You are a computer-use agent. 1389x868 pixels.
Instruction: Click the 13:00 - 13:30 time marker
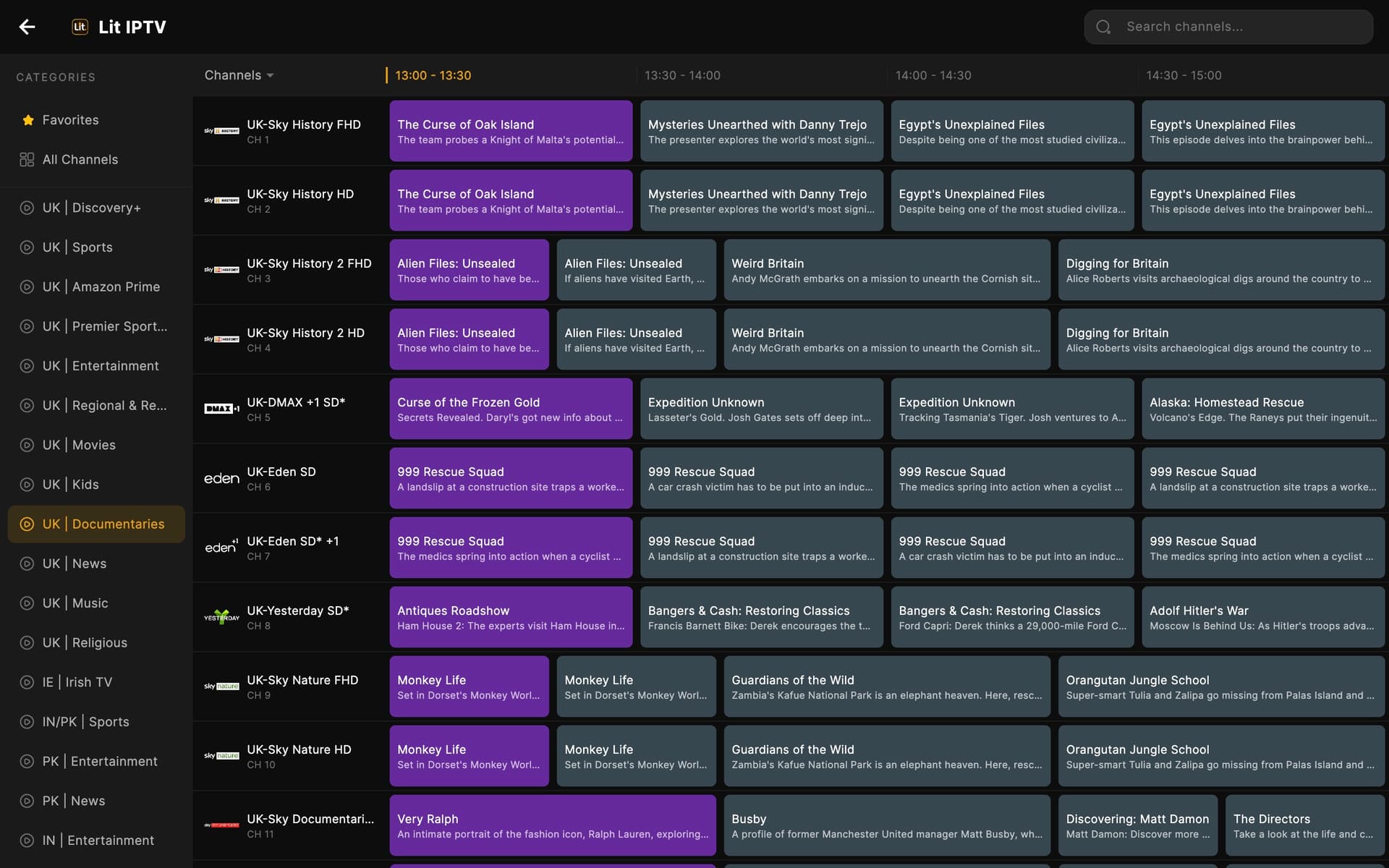[433, 75]
